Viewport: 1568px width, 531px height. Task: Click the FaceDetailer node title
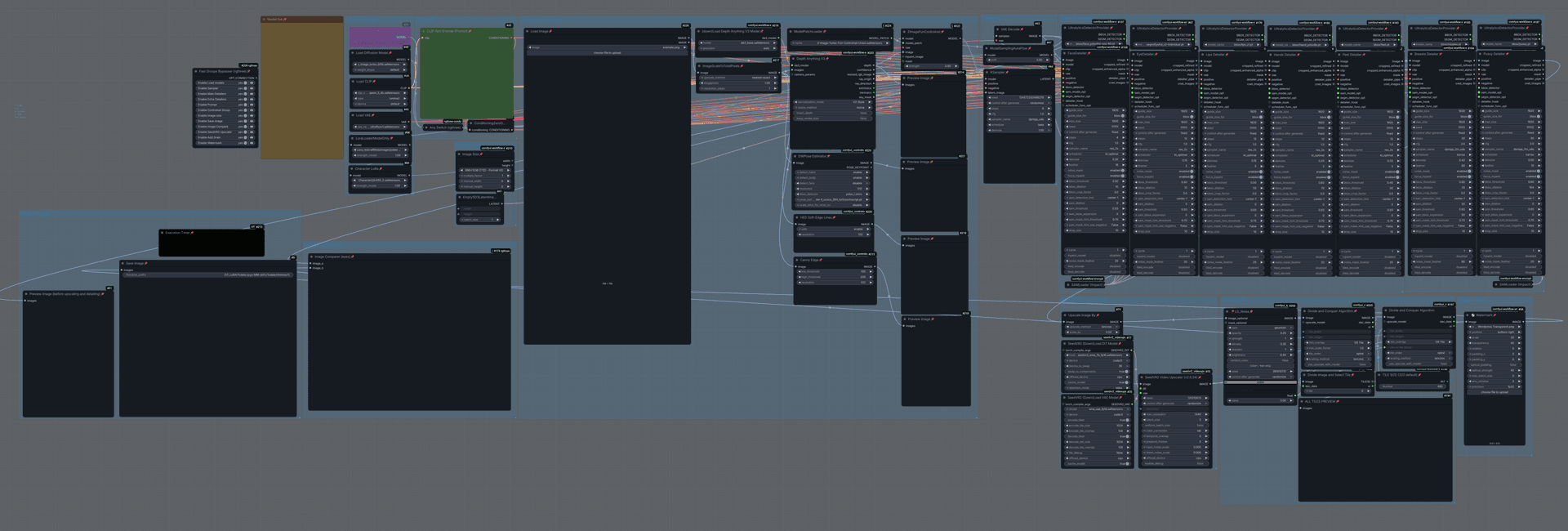pos(1078,54)
